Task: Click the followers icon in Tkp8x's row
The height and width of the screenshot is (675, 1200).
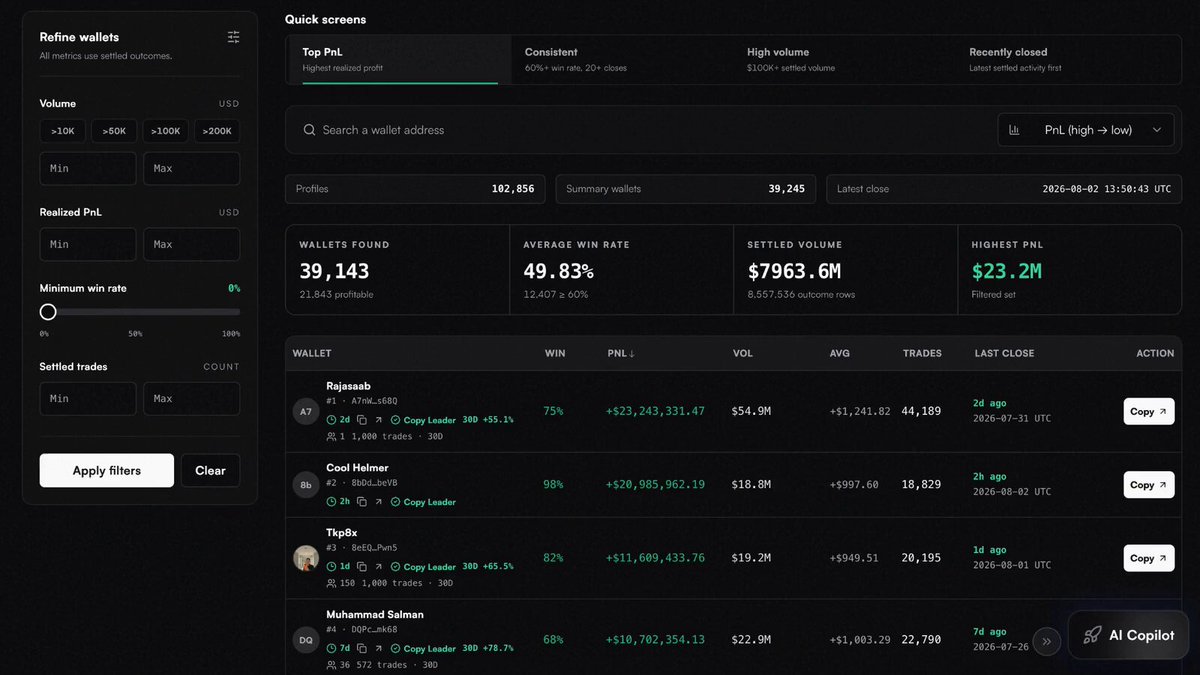Action: [332, 583]
